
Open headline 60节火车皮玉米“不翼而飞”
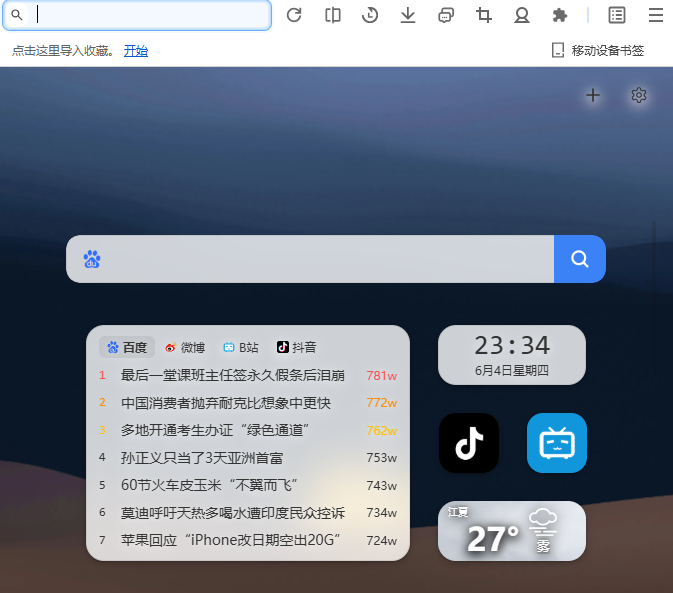click(x=209, y=485)
